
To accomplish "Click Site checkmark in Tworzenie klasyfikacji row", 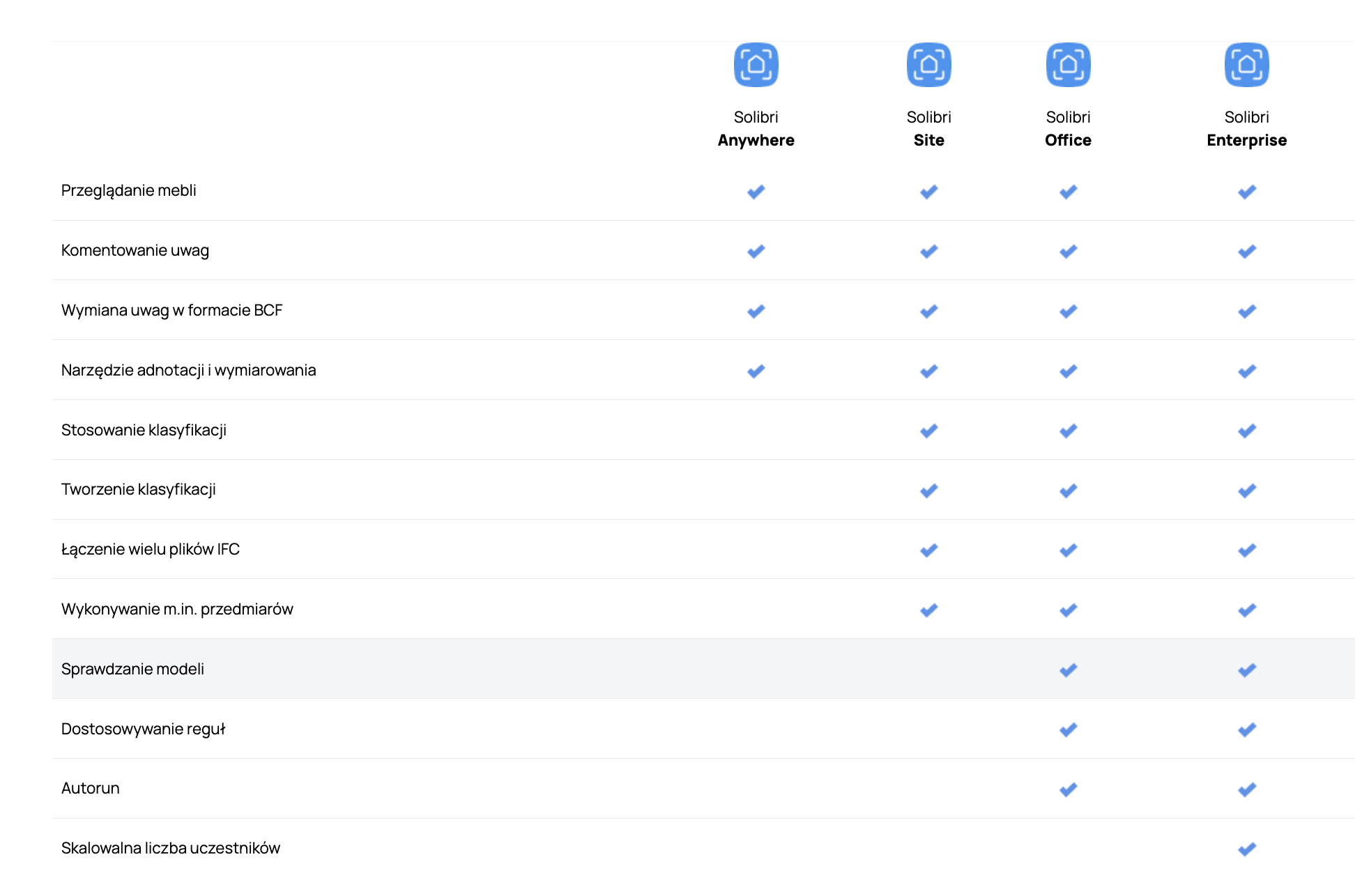I will point(928,491).
